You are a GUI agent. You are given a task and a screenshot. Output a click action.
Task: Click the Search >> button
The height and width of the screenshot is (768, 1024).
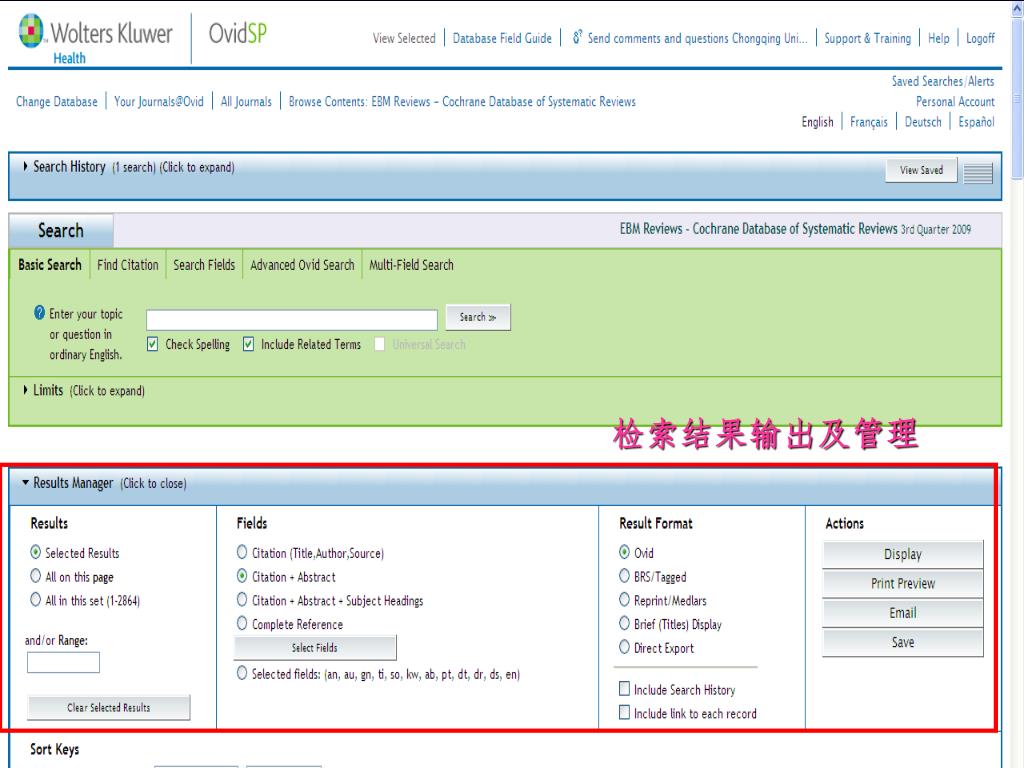478,317
